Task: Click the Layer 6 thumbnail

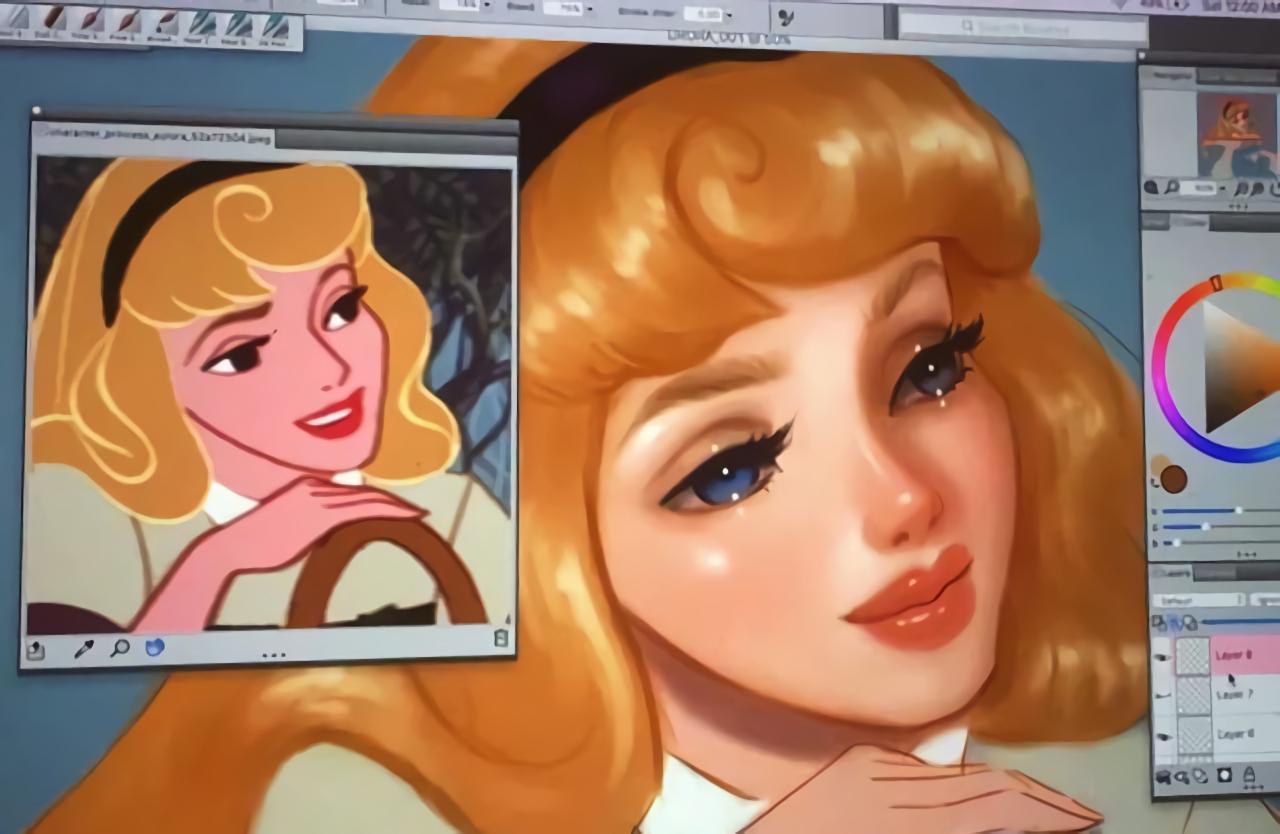Action: (x=1193, y=735)
